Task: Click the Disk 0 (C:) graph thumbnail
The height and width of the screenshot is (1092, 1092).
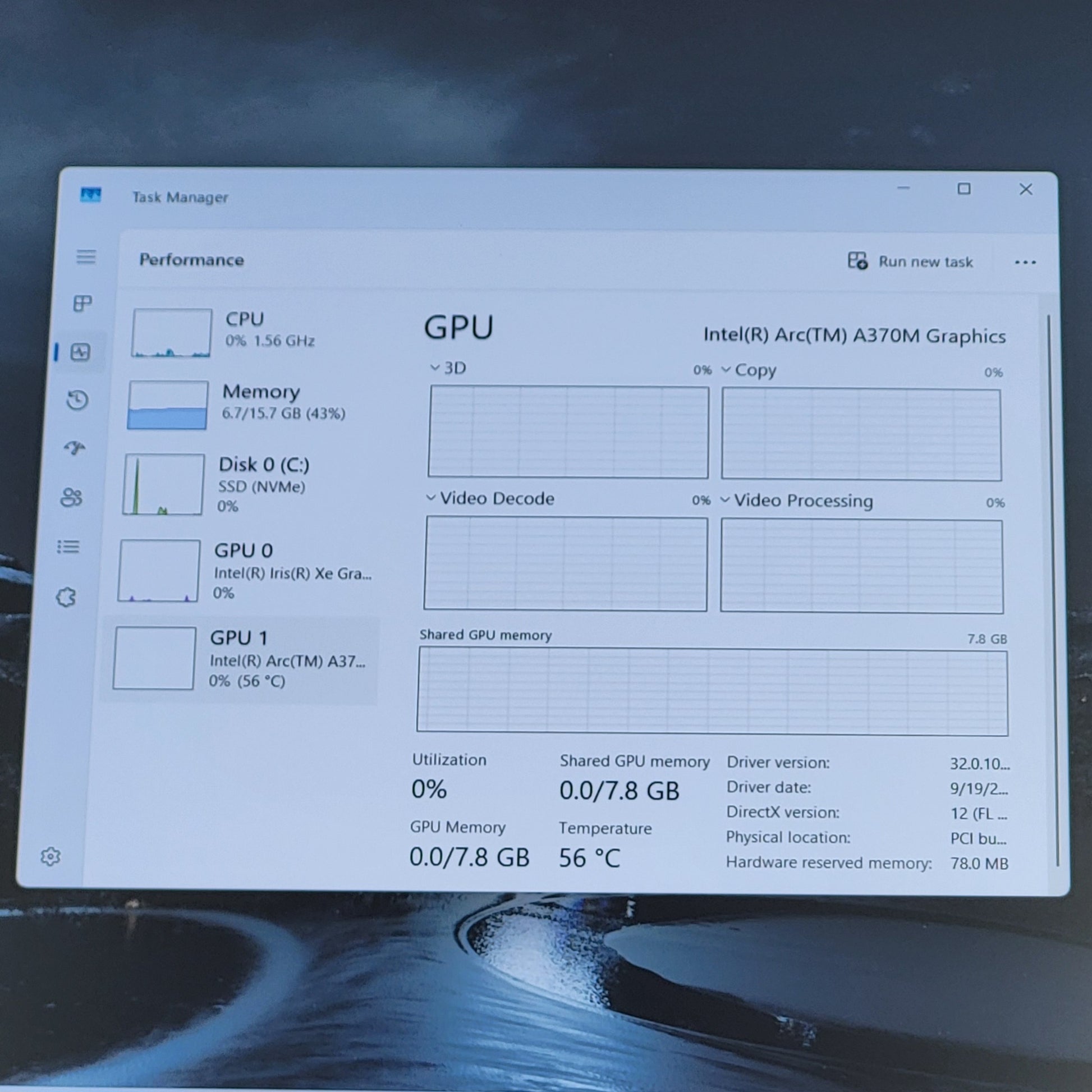Action: click(164, 484)
